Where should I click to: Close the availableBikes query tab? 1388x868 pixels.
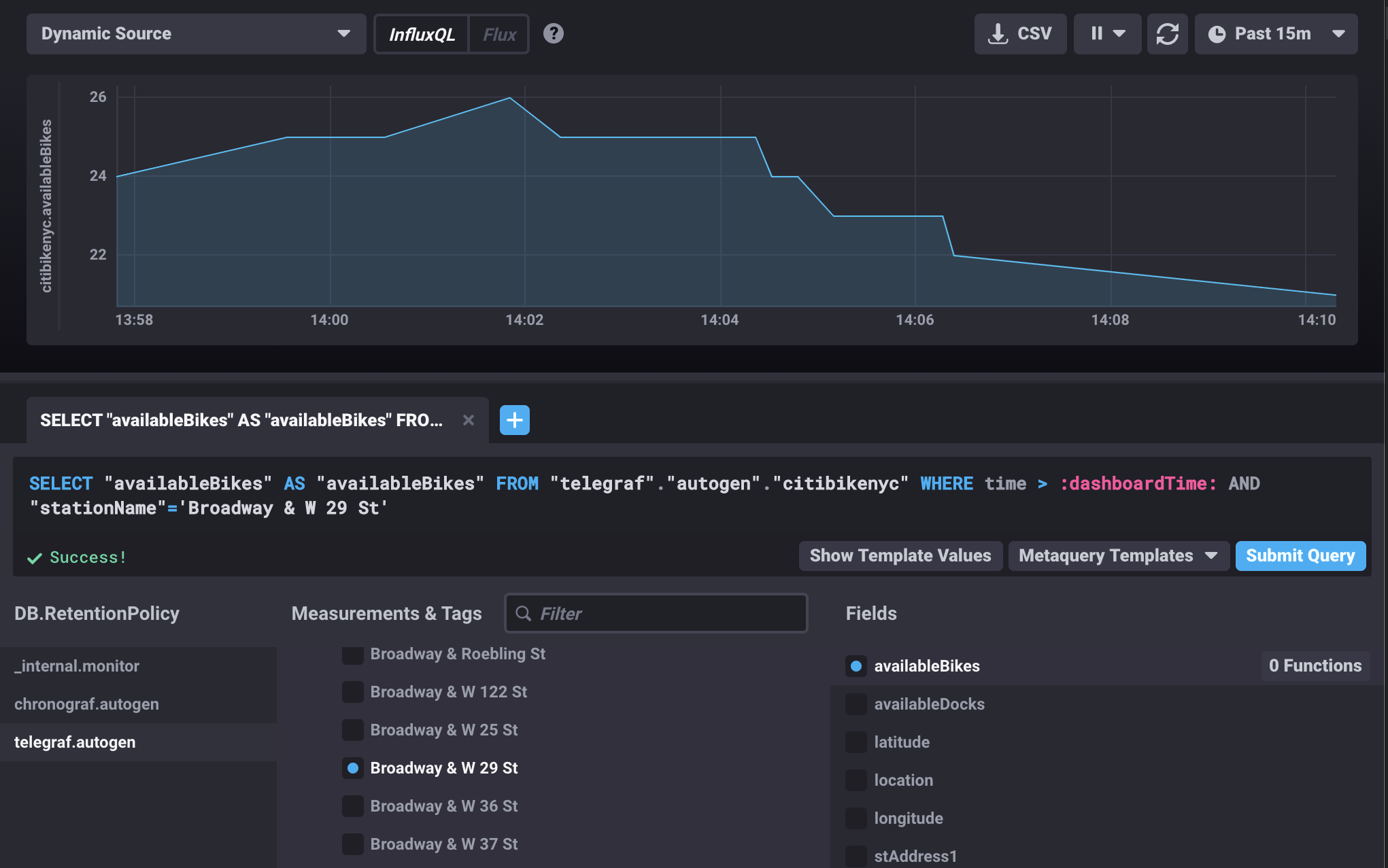[468, 420]
